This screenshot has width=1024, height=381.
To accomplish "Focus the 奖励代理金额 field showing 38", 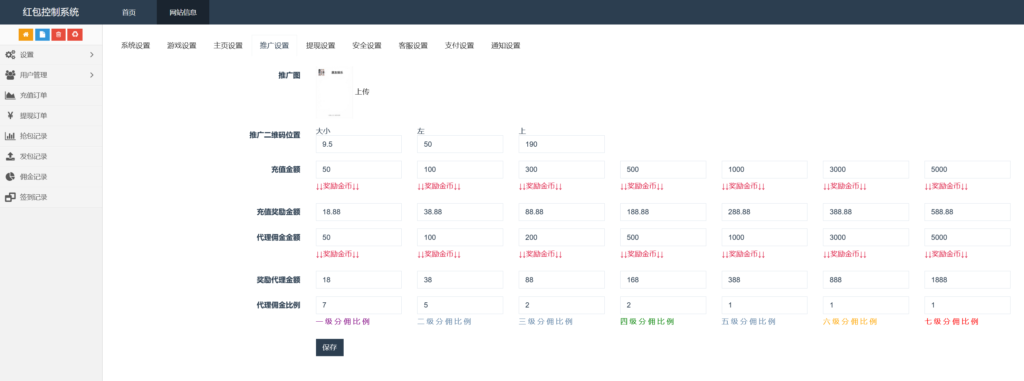I will (460, 280).
